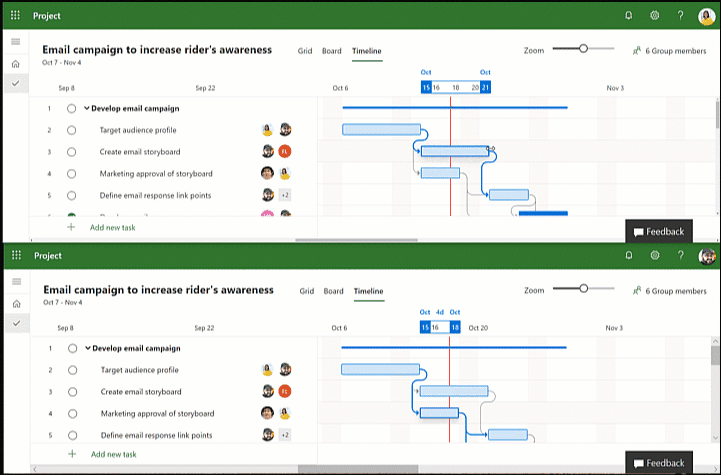Viewport: 721px width, 475px height.
Task: Click orange FL assignee avatar in top window
Action: (x=285, y=151)
